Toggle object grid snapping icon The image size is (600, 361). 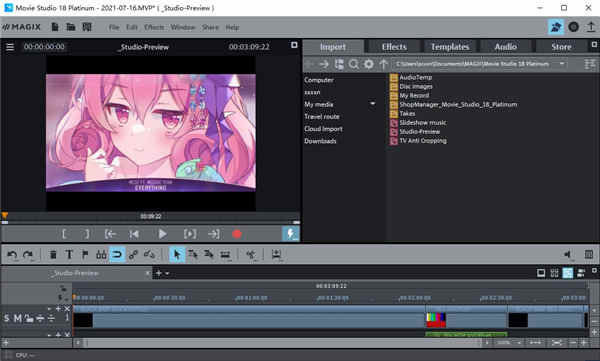101,254
